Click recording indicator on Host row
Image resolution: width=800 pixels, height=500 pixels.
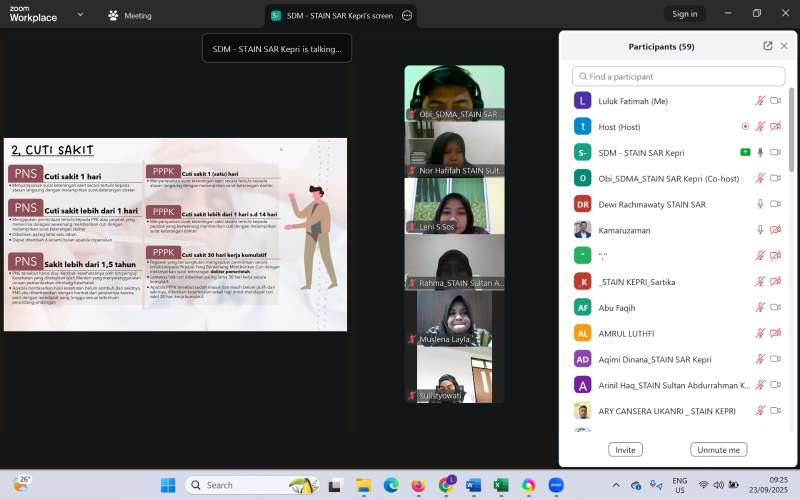tap(745, 126)
